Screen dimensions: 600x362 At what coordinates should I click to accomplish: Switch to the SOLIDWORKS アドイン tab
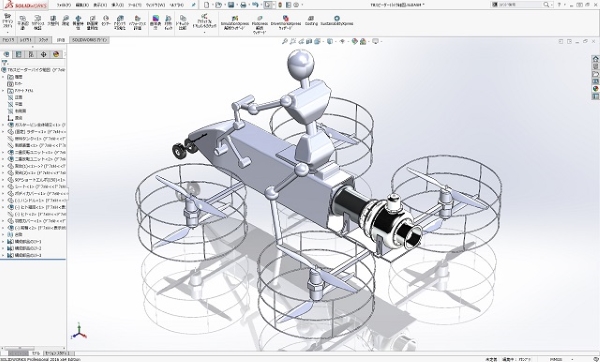tap(89, 40)
